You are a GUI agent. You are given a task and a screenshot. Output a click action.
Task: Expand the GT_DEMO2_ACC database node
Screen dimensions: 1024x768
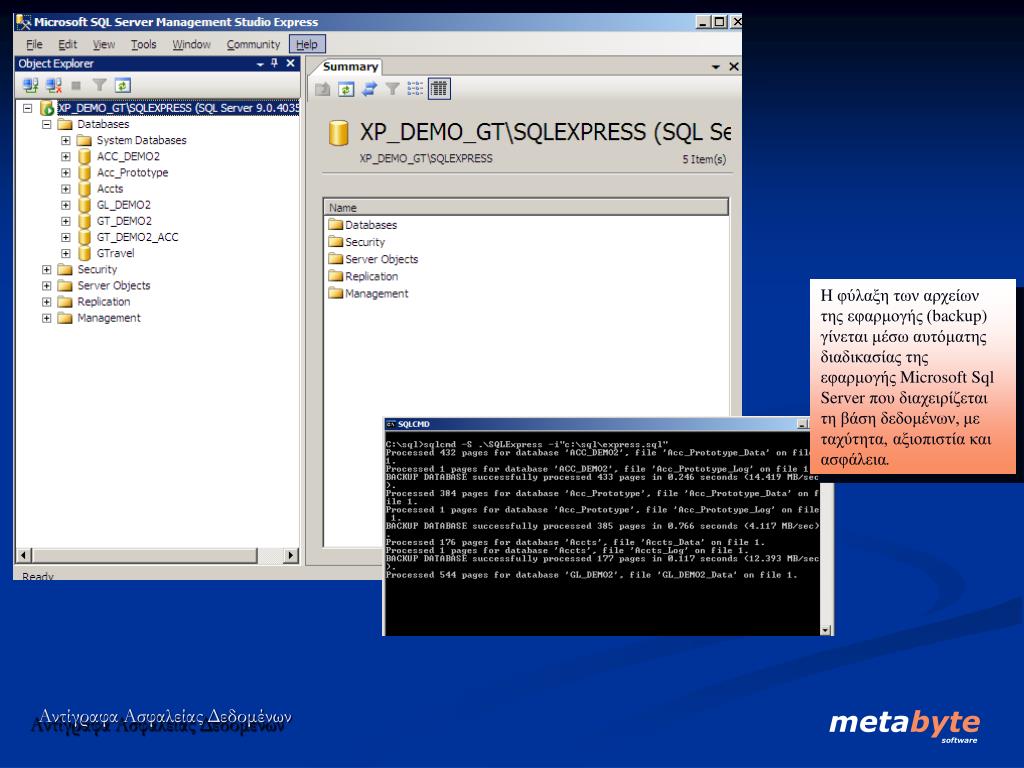(x=65, y=237)
